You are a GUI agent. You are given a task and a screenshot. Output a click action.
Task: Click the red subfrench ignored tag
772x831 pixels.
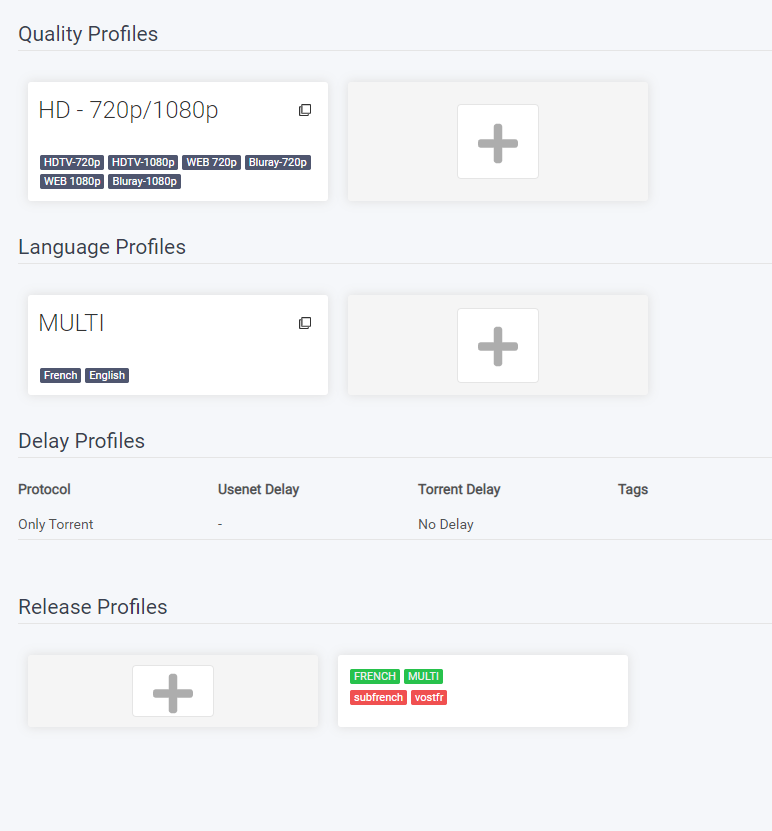click(379, 697)
